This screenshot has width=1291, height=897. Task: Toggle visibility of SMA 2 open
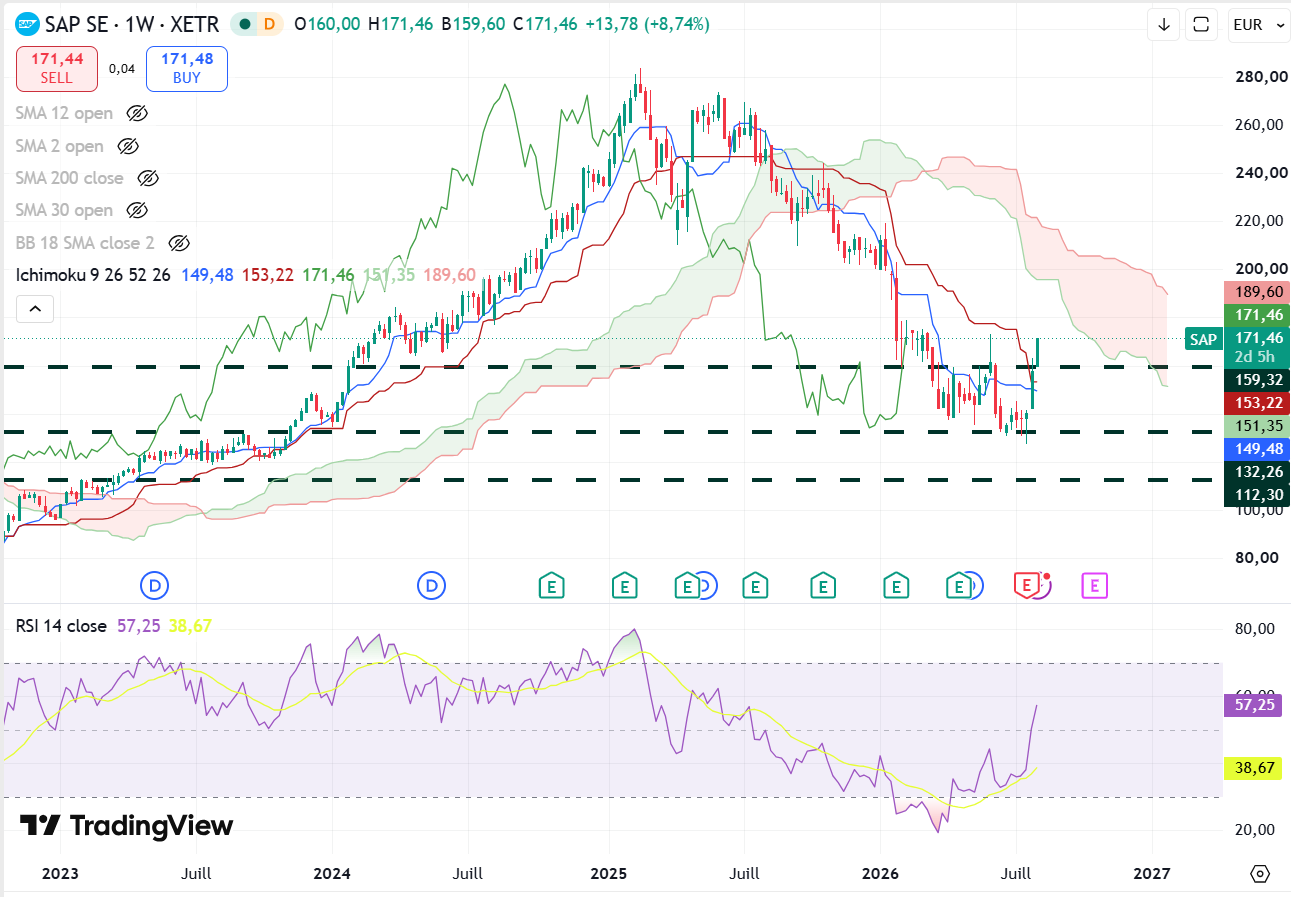pos(128,146)
